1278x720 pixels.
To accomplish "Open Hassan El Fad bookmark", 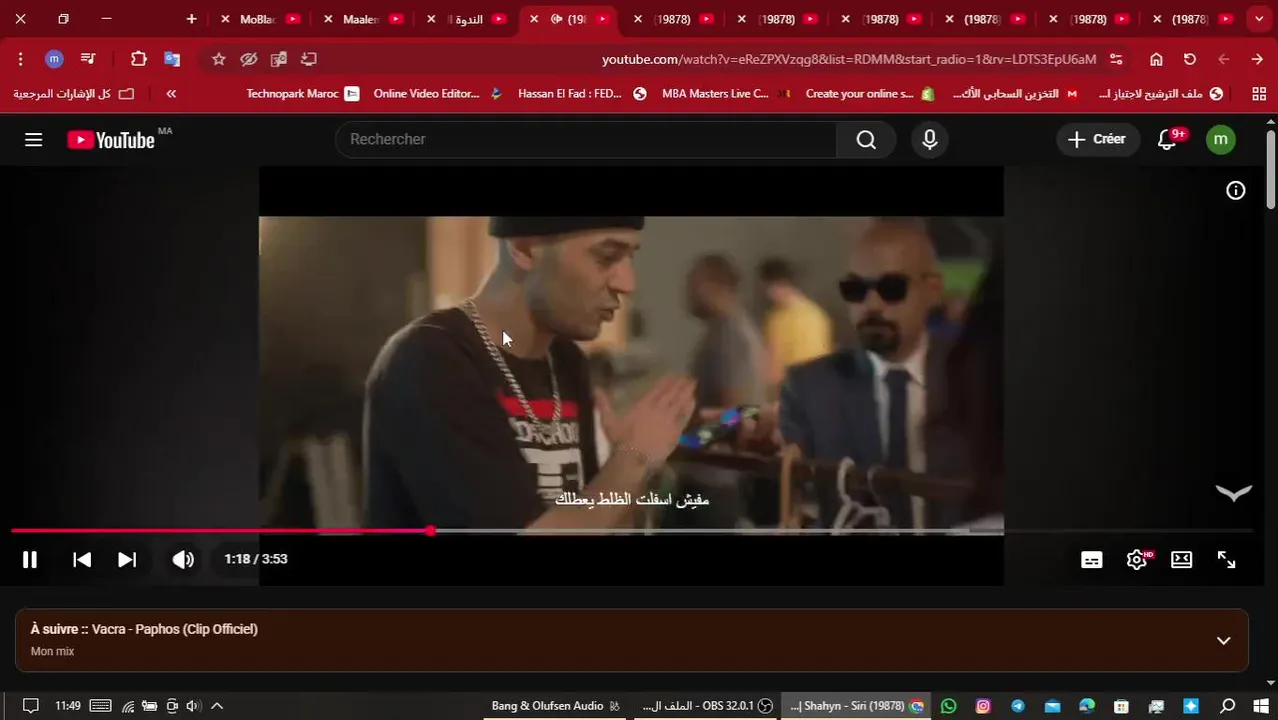I will click(582, 94).
